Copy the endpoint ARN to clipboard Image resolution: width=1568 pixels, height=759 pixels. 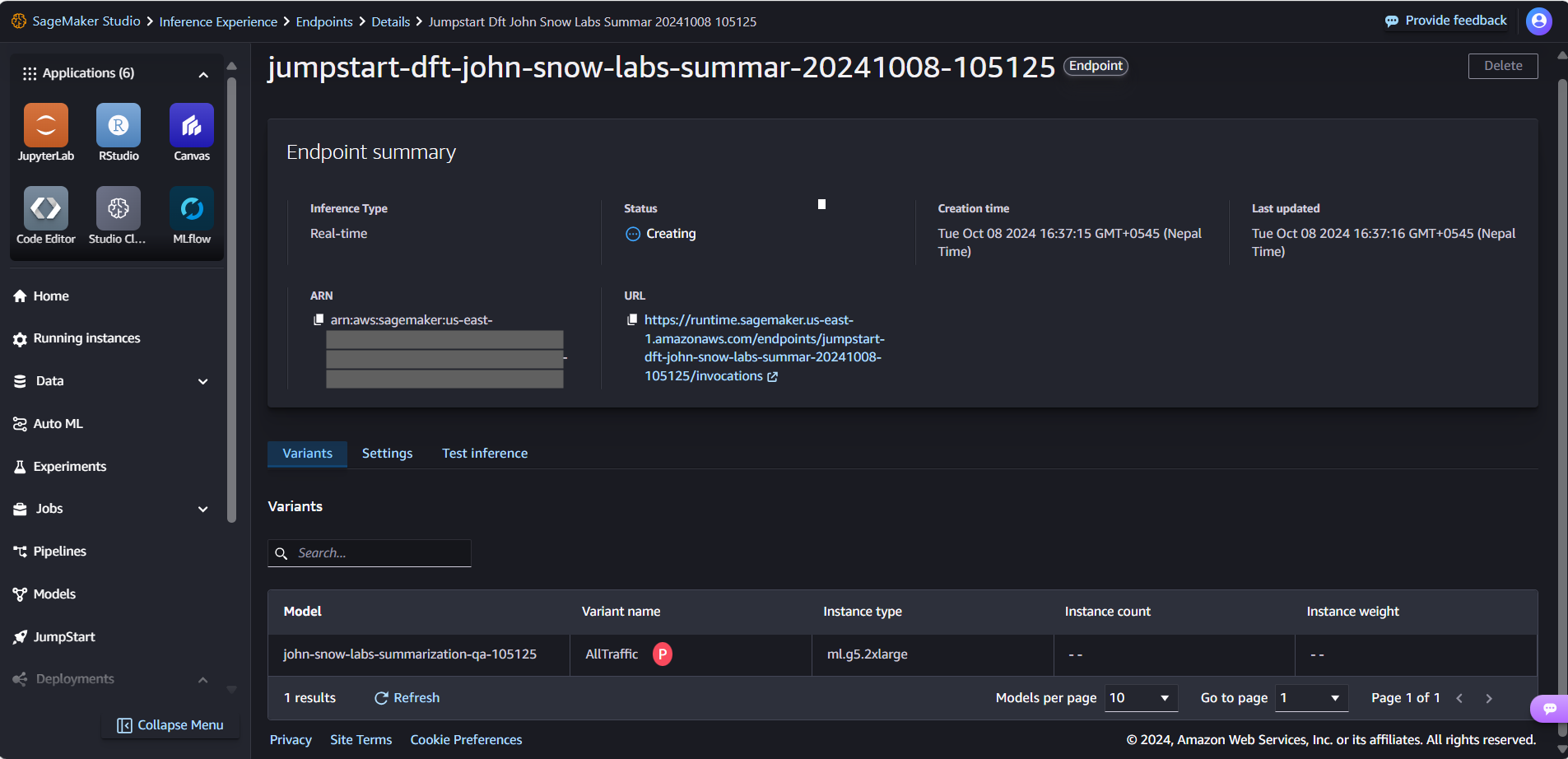319,319
